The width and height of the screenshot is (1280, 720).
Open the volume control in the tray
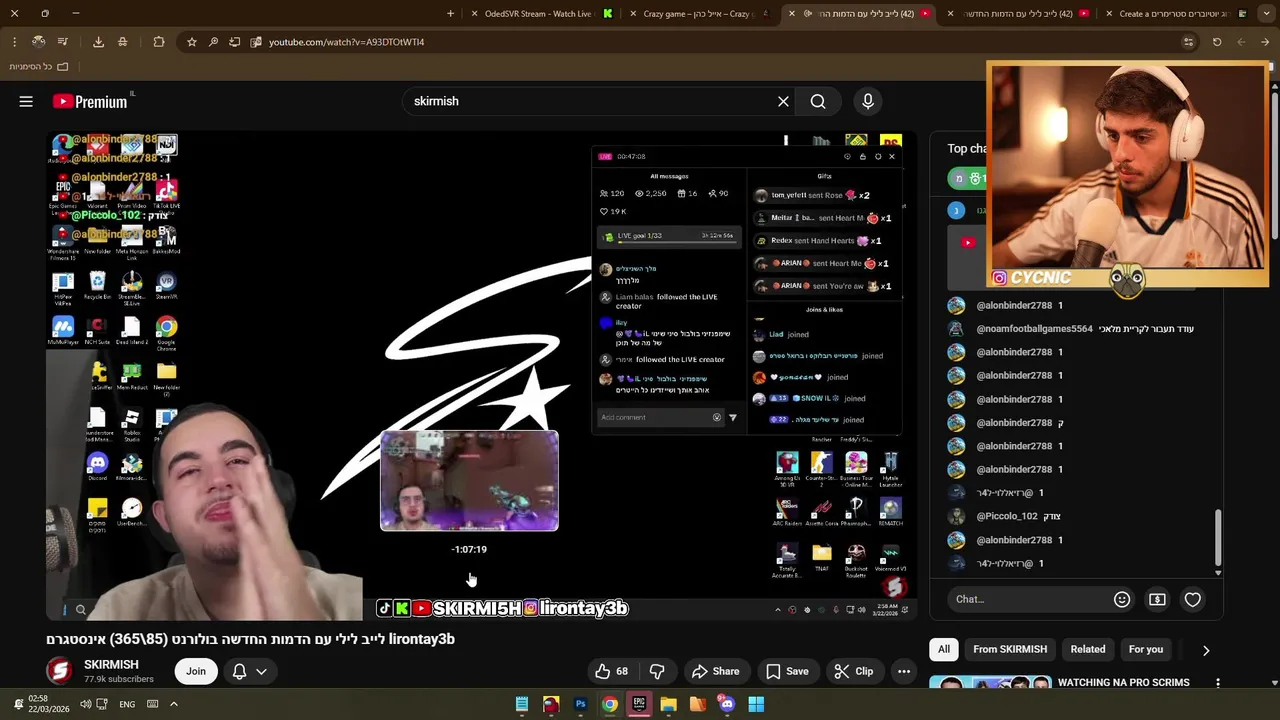click(86, 704)
